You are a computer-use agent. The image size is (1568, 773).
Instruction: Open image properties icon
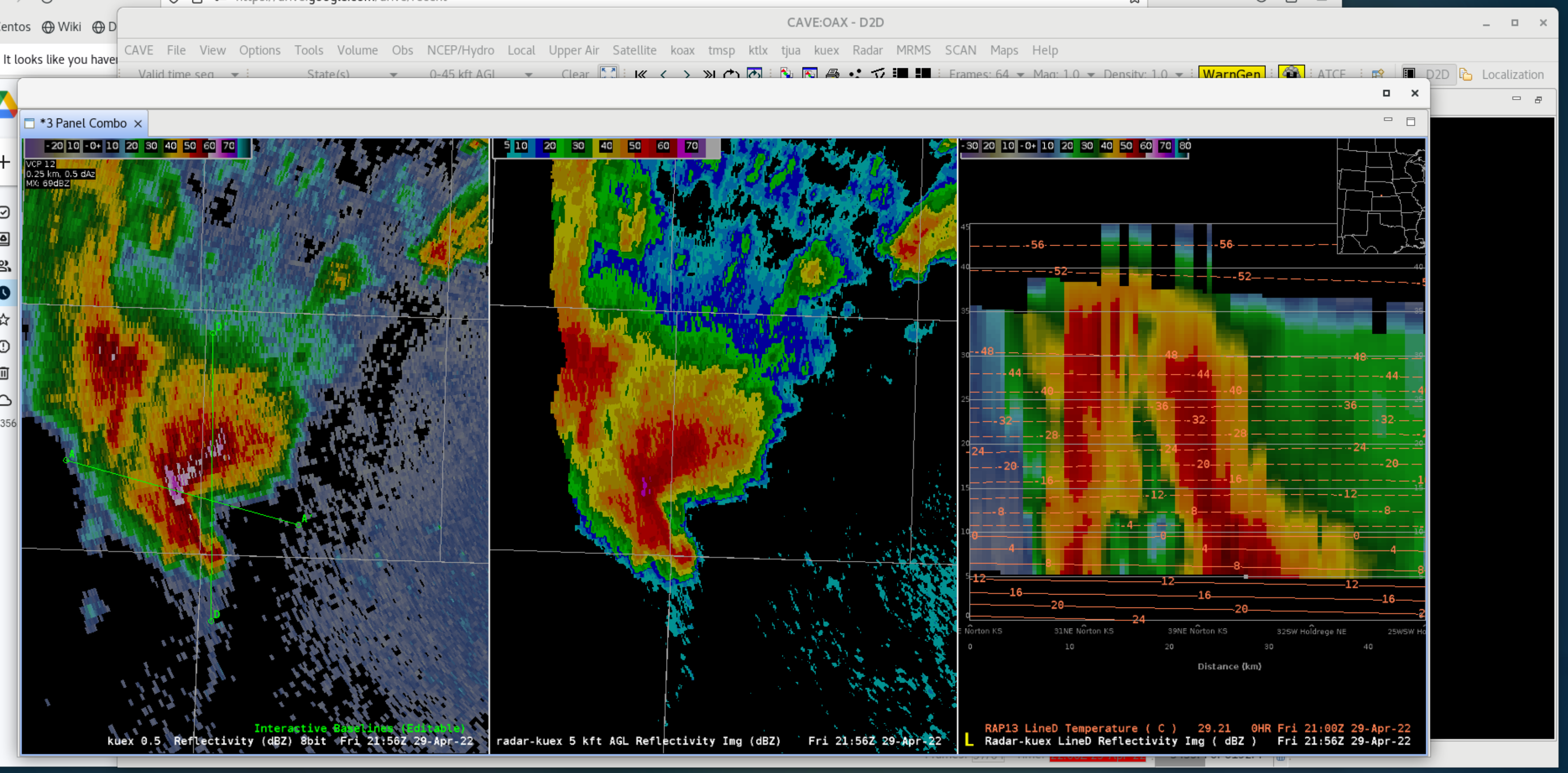click(810, 74)
